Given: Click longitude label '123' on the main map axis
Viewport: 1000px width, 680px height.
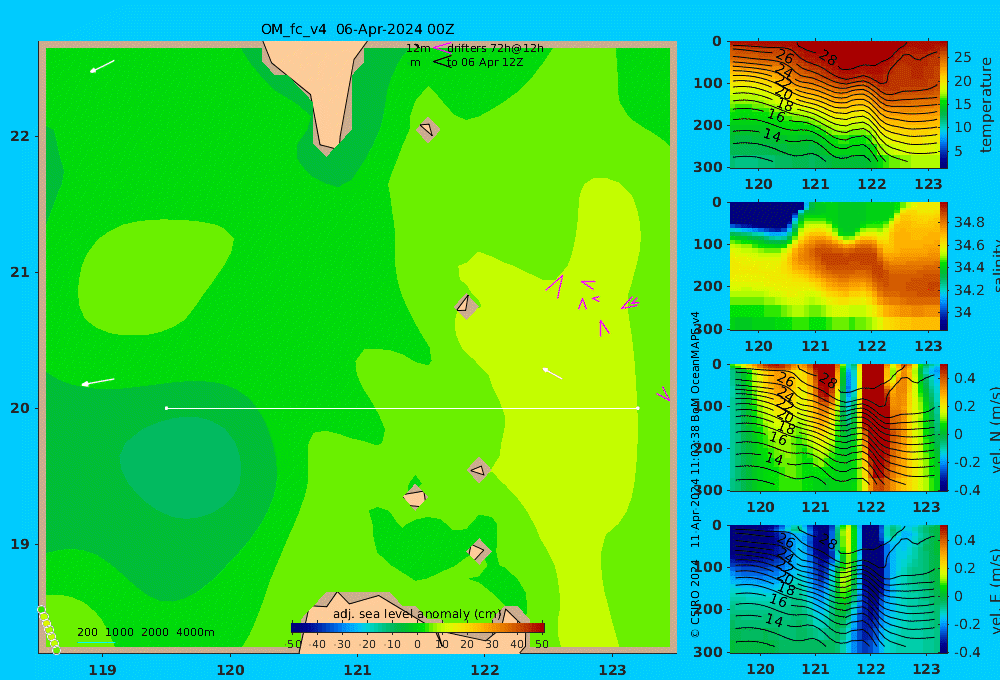Looking at the screenshot, I should 613,670.
